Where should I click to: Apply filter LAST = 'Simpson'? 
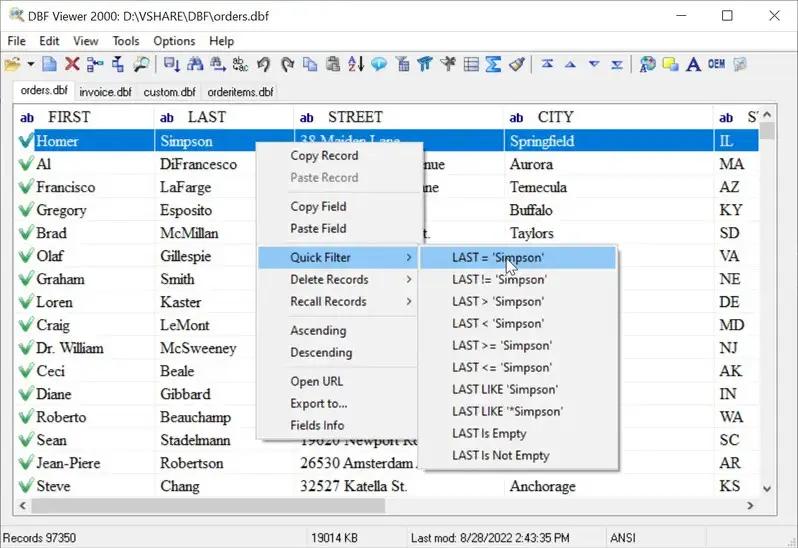[x=518, y=257]
